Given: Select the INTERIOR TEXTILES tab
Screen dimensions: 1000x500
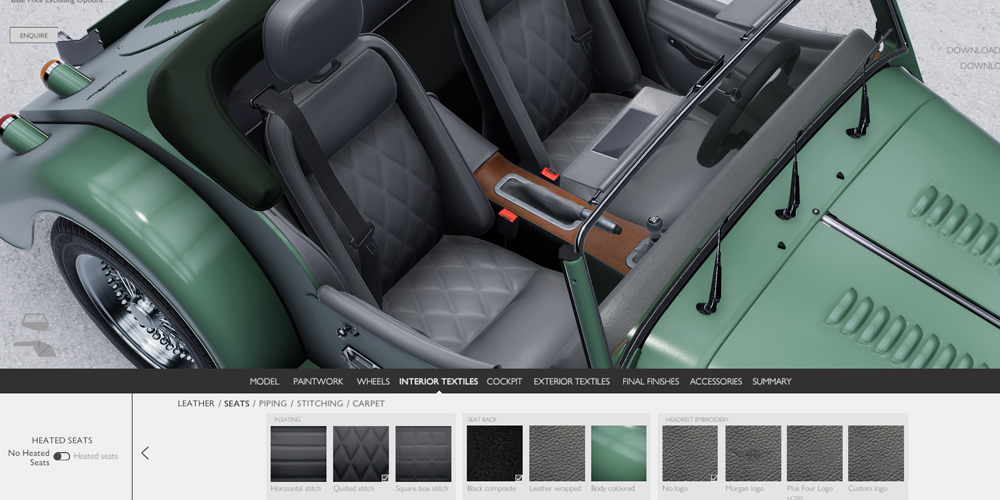Looking at the screenshot, I should pyautogui.click(x=438, y=381).
